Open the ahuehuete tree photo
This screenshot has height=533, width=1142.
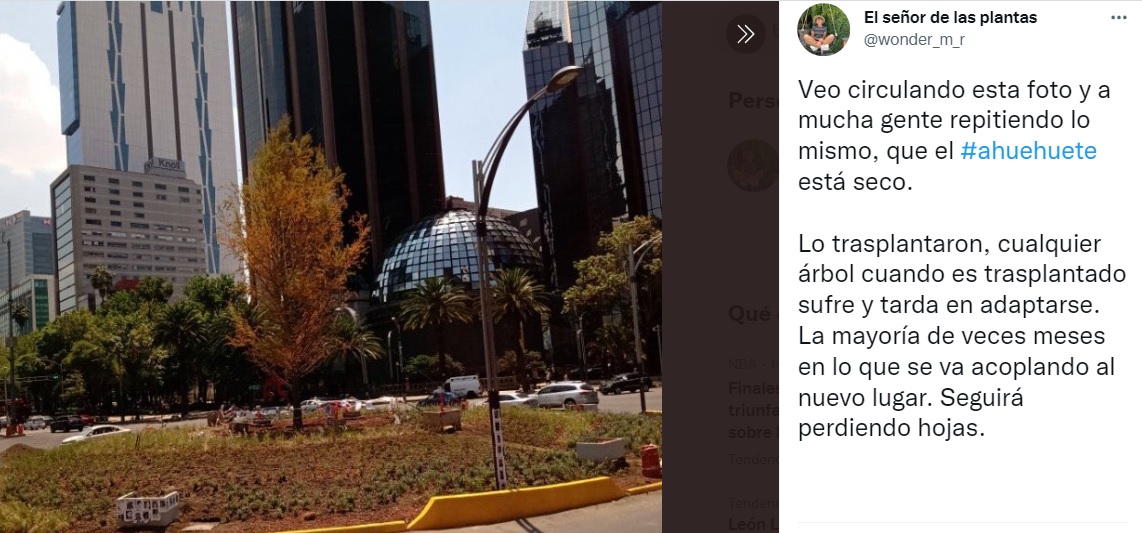[331, 266]
